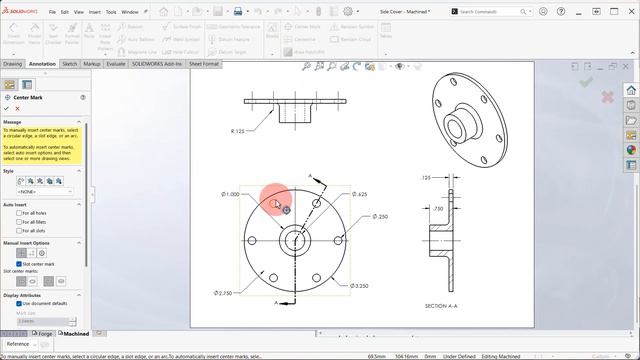Screen dimensions: 640x360
Task: Uncheck 'Slot center mark' checkbox
Action: [19, 264]
